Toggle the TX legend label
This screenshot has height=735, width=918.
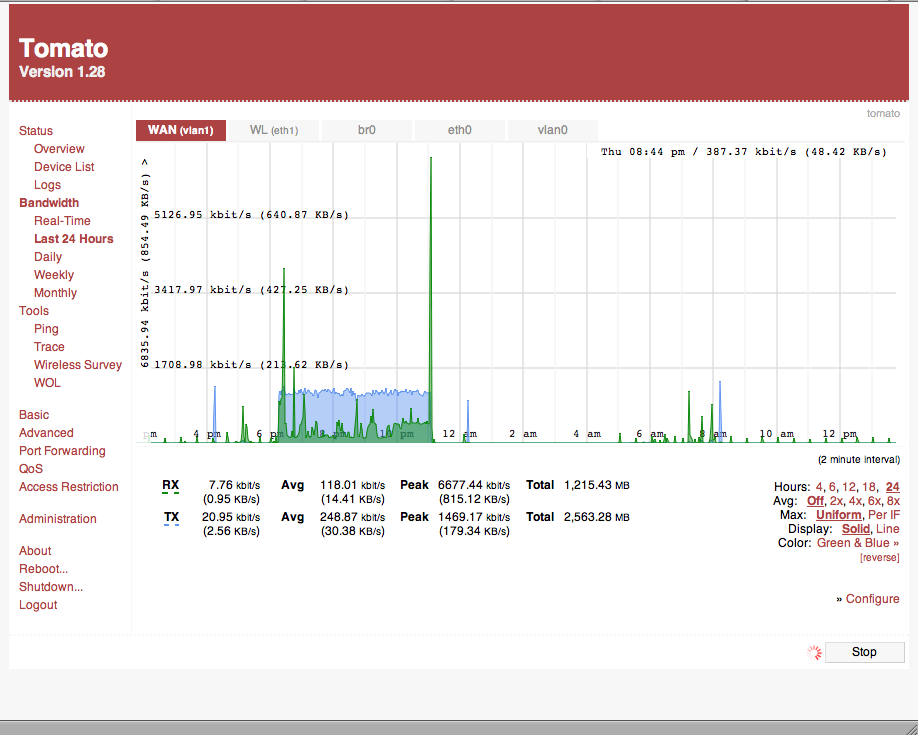(171, 517)
